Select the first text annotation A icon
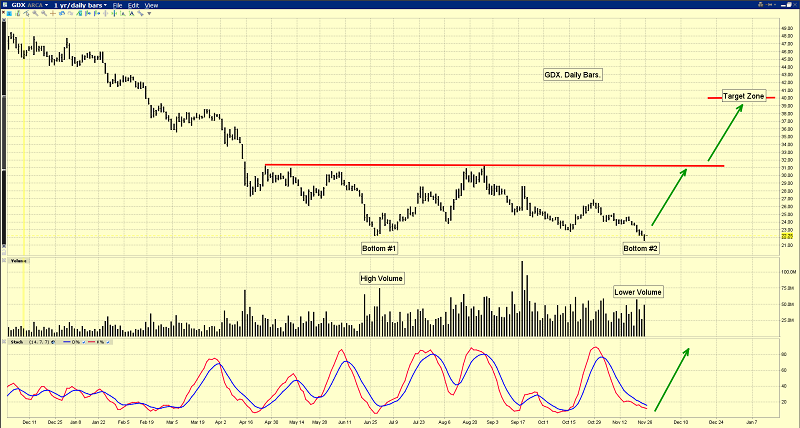The image size is (800, 428). tap(123, 13)
